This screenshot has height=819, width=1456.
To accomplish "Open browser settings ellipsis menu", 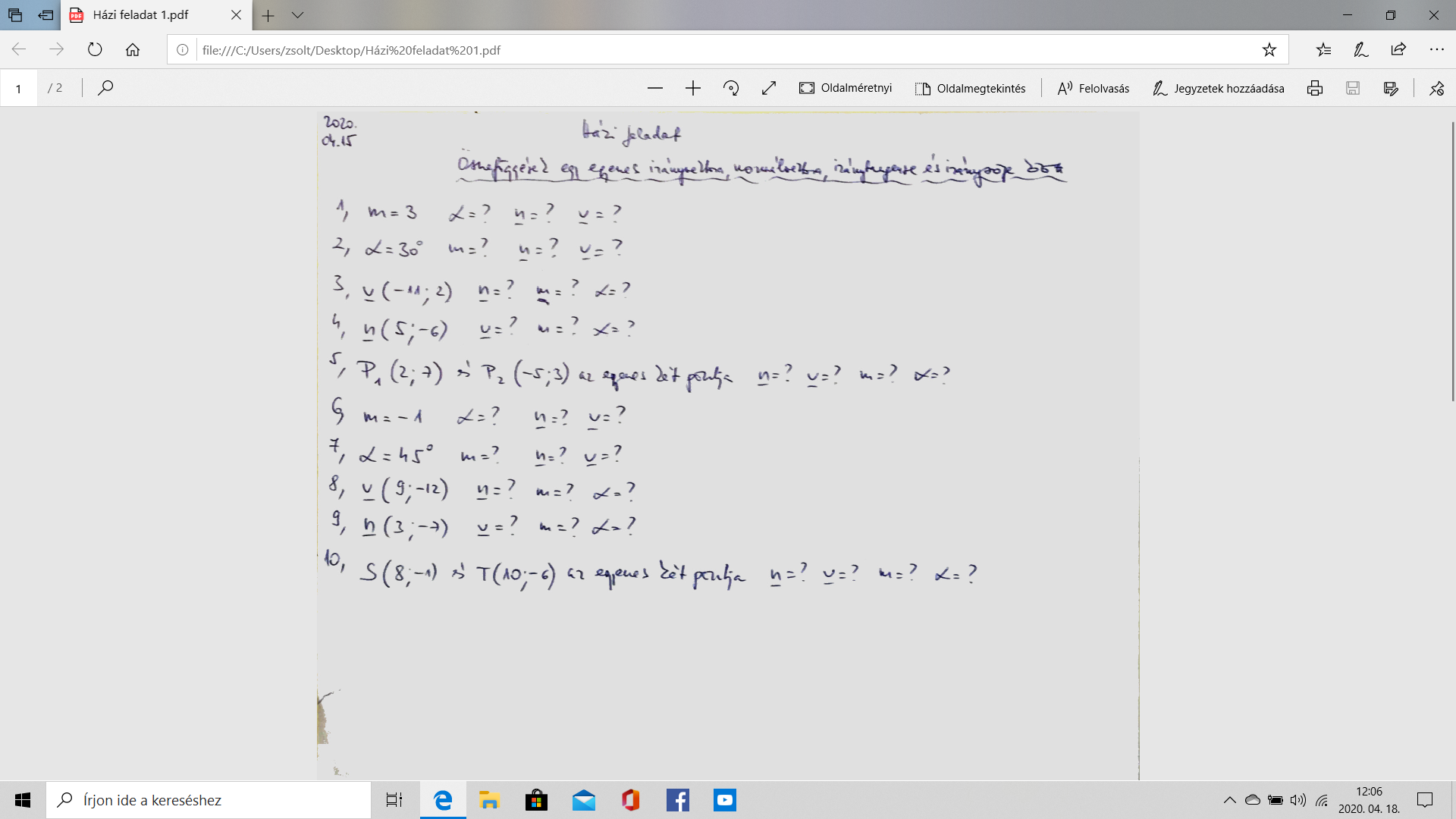I will tap(1436, 50).
